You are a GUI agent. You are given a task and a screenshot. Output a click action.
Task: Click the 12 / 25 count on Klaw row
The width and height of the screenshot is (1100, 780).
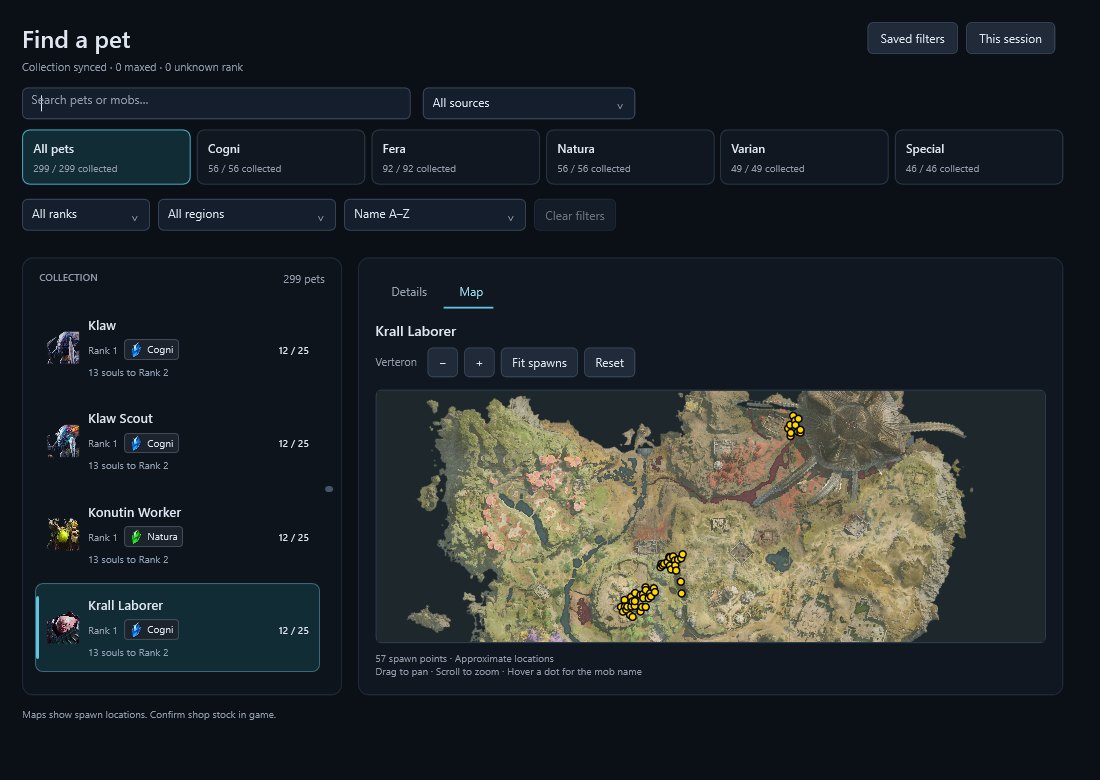293,350
